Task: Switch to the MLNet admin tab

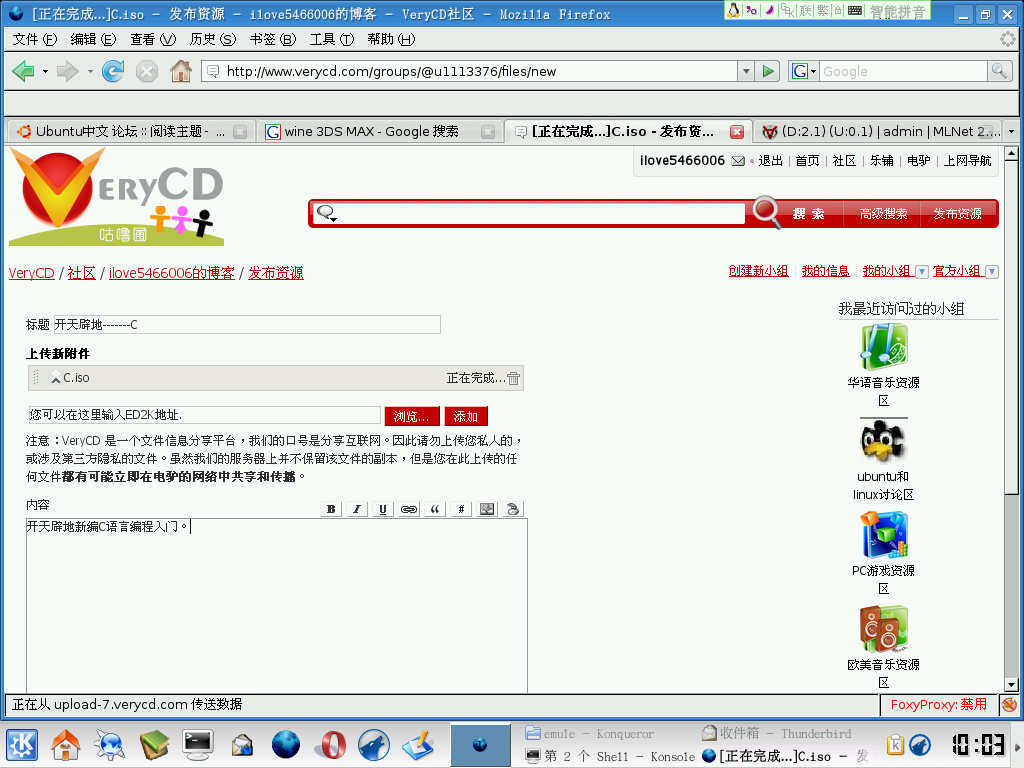Action: click(878, 131)
